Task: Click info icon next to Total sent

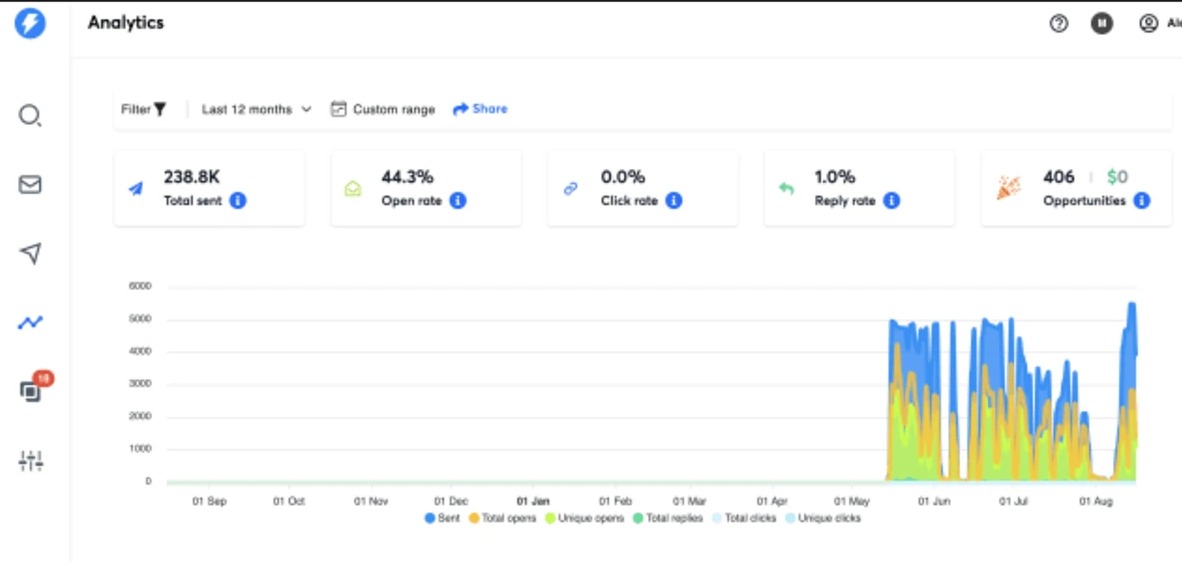Action: pos(238,201)
